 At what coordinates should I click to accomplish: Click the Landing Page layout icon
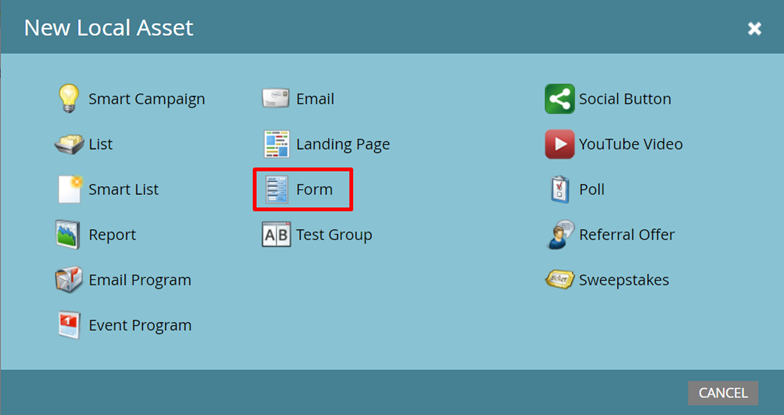[x=276, y=144]
